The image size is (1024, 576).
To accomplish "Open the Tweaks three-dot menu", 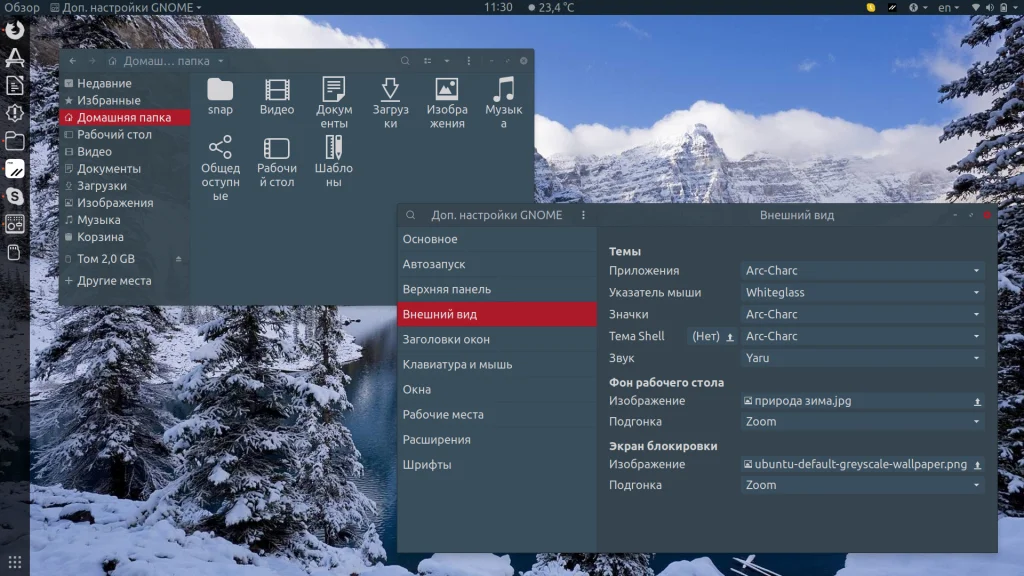I will [583, 215].
